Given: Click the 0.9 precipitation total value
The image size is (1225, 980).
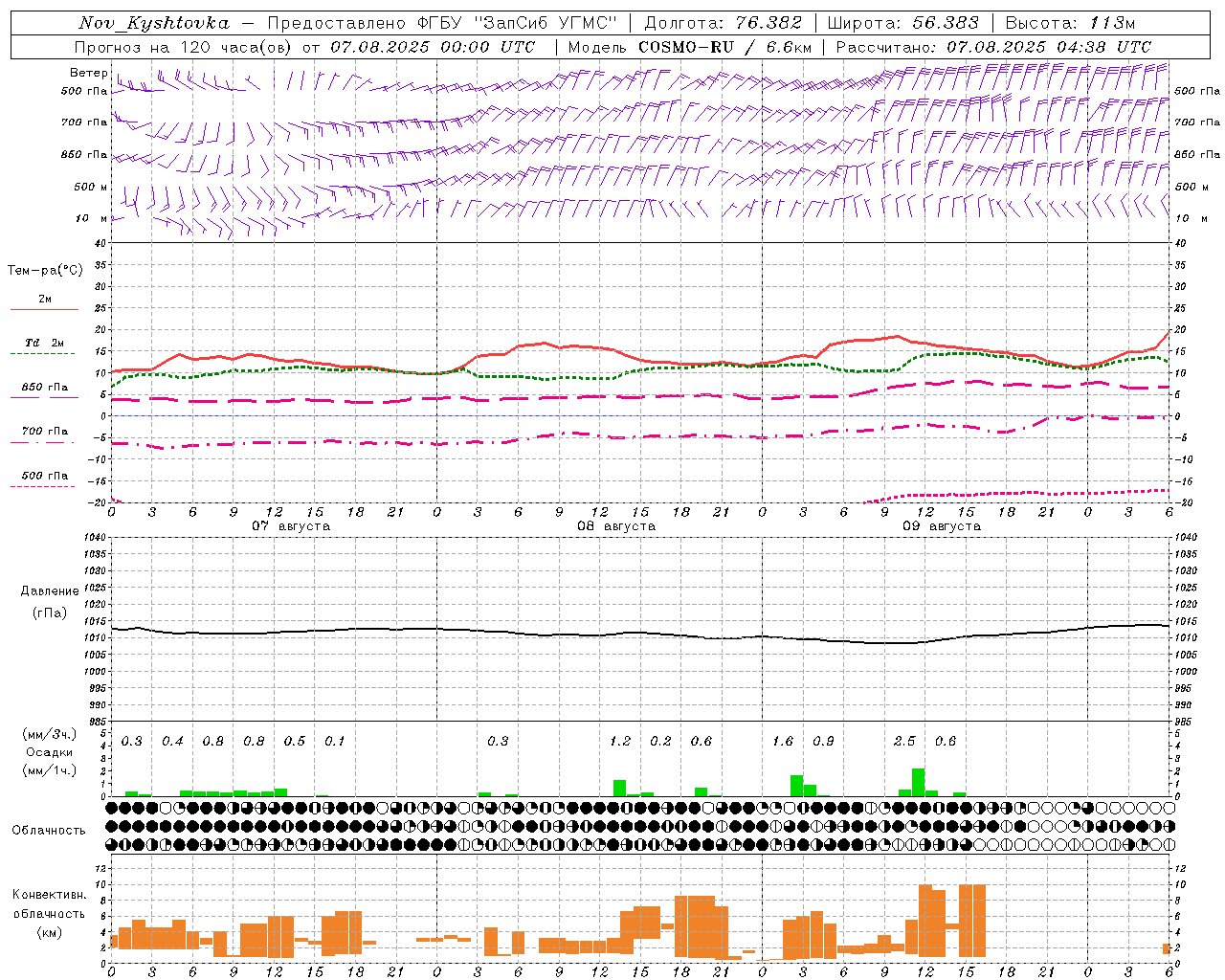Looking at the screenshot, I should tap(823, 742).
